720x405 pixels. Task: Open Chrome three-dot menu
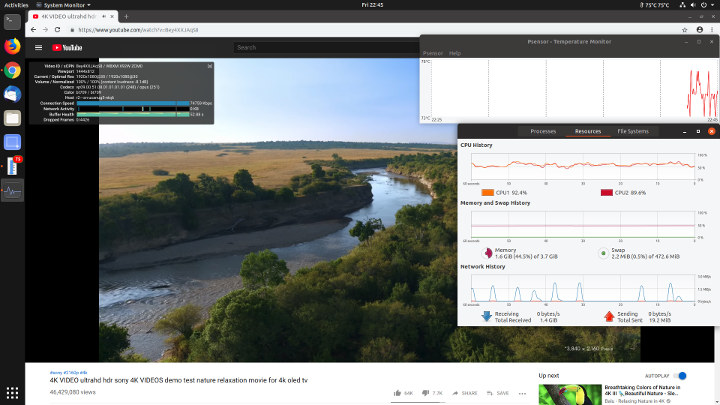[712, 29]
